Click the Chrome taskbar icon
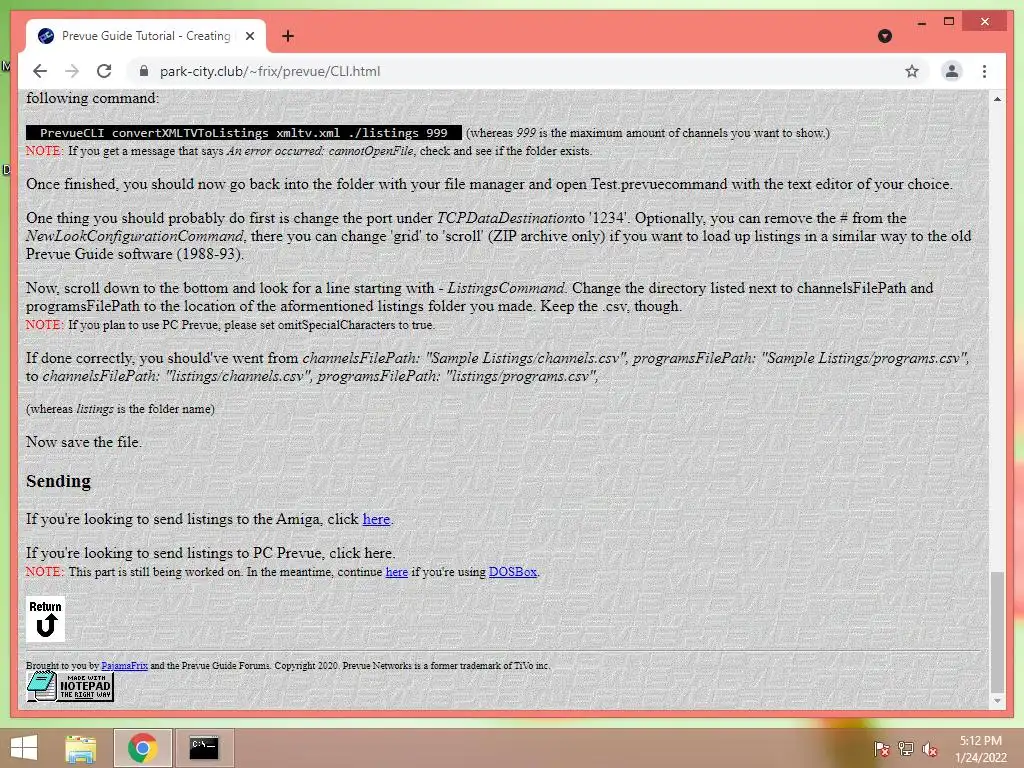 pos(142,748)
